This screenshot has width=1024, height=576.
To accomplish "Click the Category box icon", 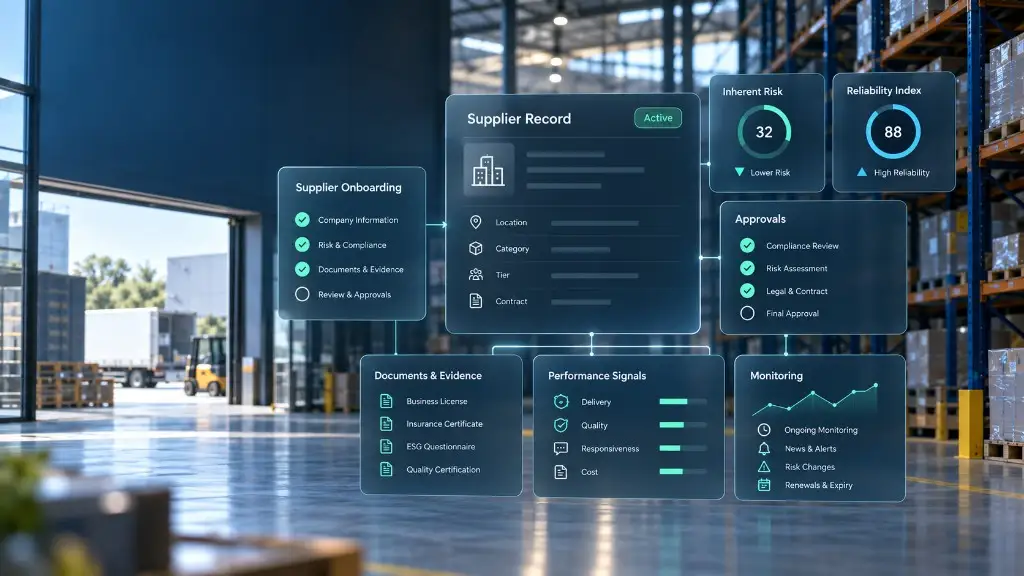I will click(475, 248).
